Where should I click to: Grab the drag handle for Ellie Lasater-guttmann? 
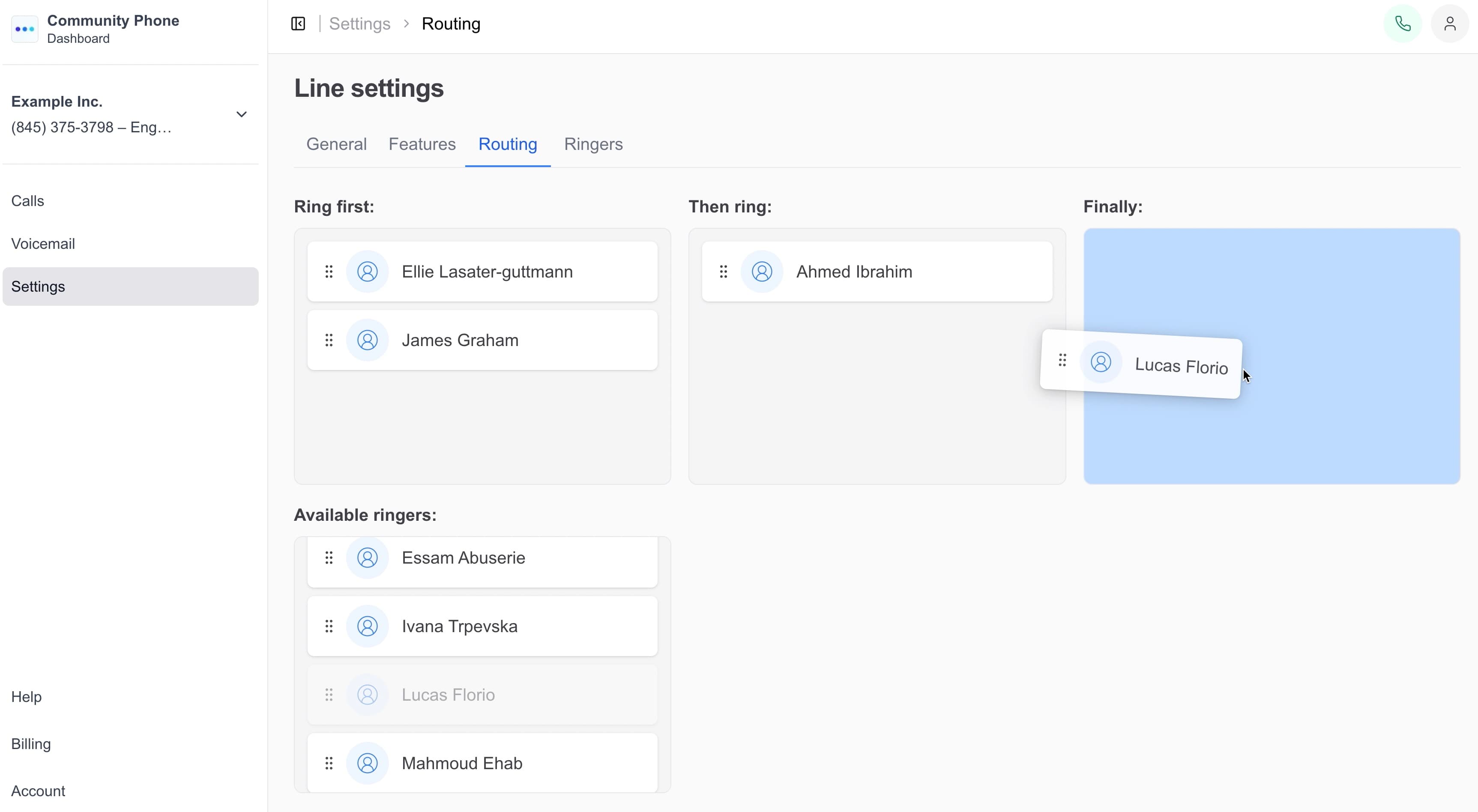tap(329, 271)
